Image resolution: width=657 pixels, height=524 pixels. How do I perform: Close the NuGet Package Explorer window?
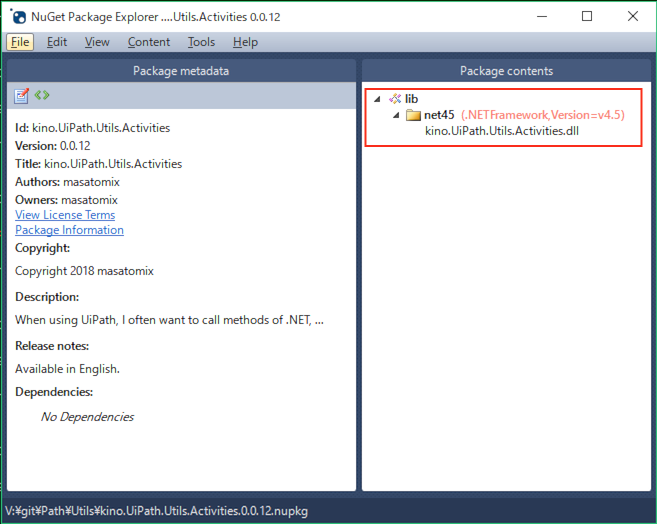(x=633, y=16)
